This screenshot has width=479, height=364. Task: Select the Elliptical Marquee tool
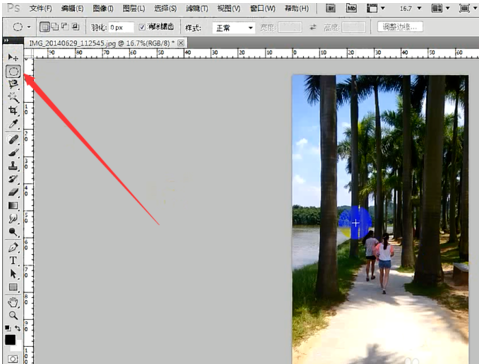click(x=13, y=71)
